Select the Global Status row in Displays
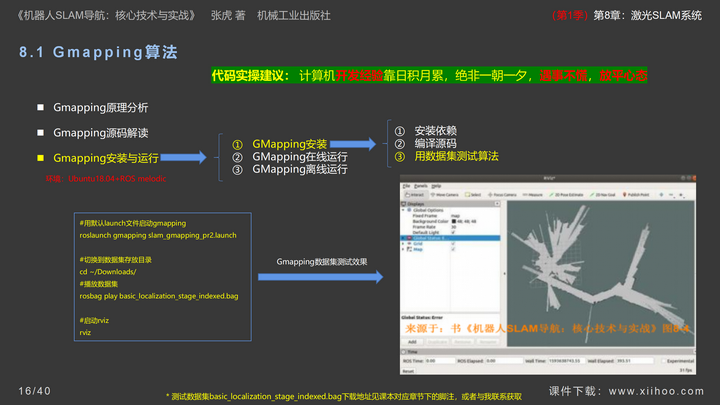 [450, 238]
